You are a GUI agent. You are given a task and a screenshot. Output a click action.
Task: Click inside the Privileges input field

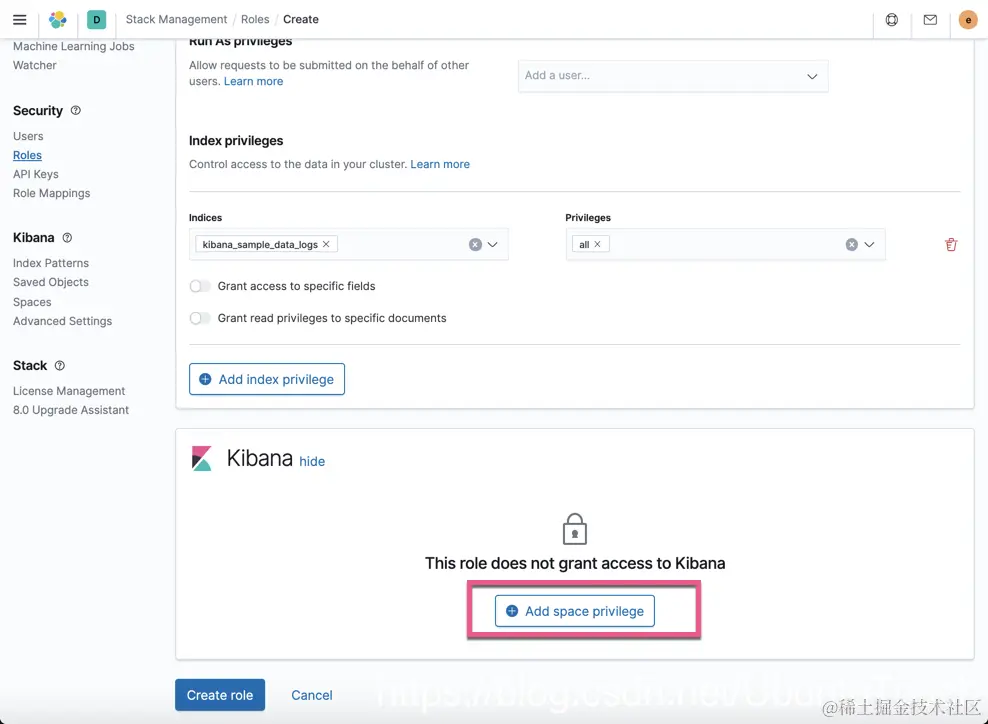tap(725, 244)
